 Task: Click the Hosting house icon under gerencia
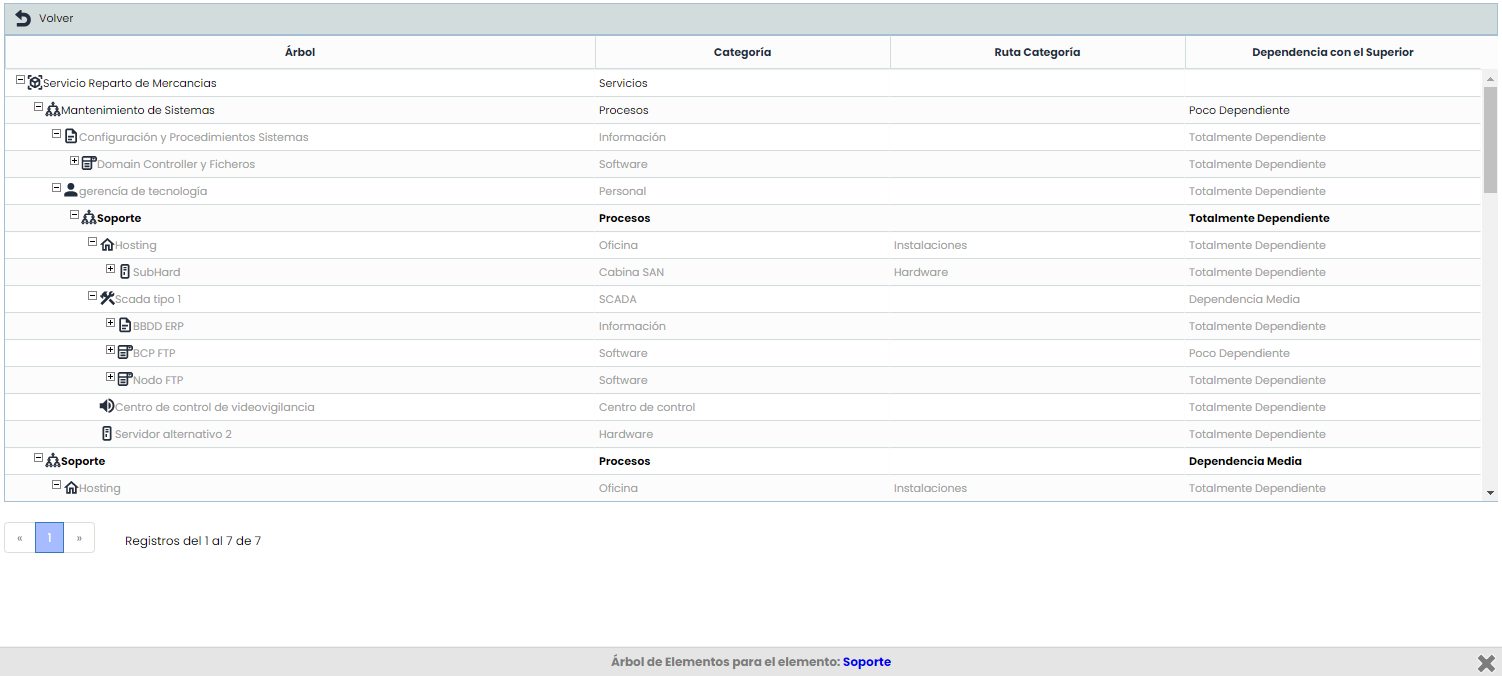(107, 245)
